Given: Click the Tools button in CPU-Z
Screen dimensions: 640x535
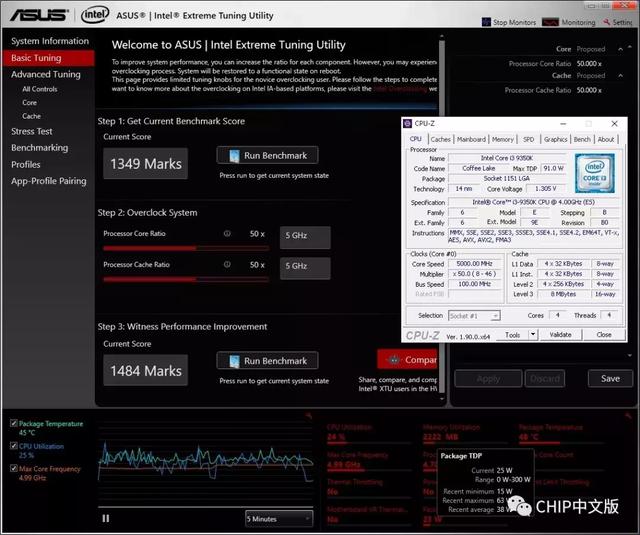Looking at the screenshot, I should (512, 335).
